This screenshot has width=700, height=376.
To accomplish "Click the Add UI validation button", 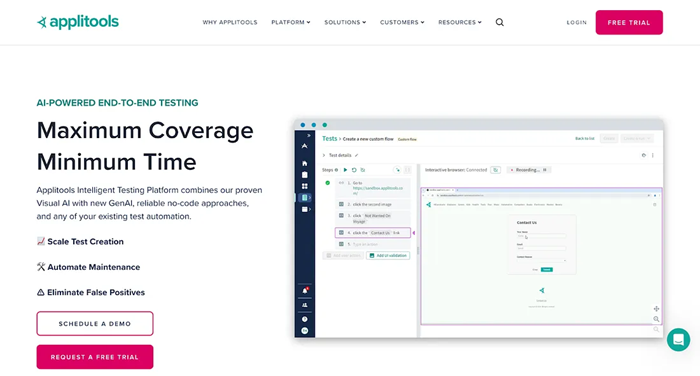I will 388,255.
